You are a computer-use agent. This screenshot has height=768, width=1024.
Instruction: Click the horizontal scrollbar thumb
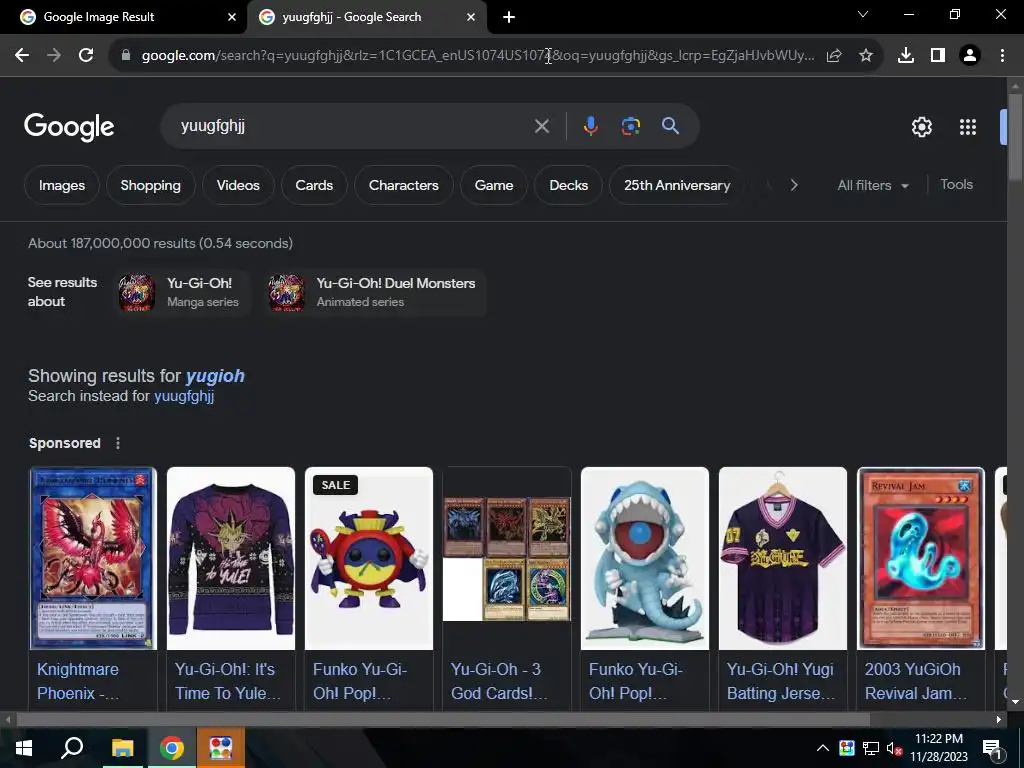pos(443,720)
